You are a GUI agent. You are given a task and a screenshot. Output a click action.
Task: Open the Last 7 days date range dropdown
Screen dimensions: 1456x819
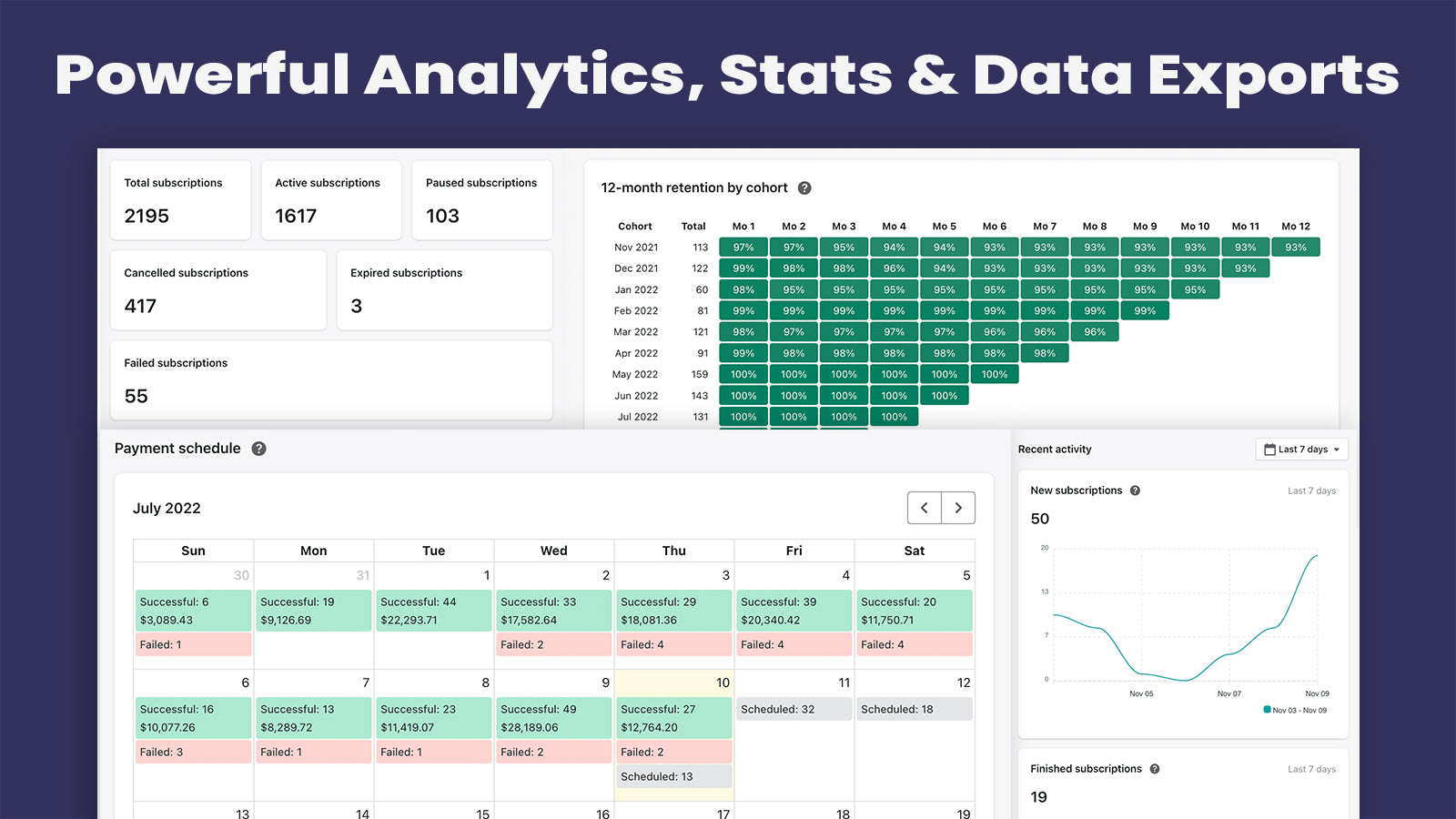pos(1301,449)
